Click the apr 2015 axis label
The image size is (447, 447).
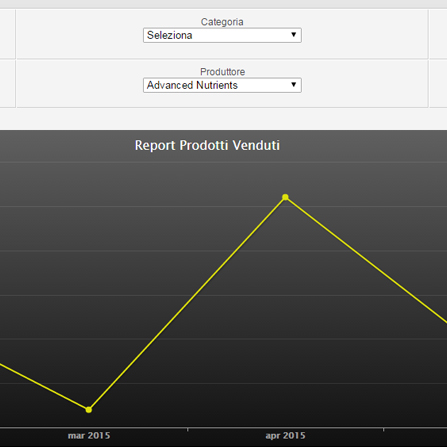[285, 436]
